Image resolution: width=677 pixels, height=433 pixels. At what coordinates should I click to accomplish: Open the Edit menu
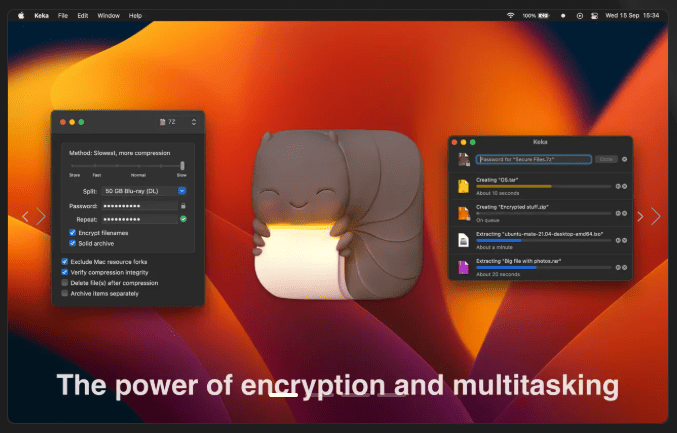82,16
